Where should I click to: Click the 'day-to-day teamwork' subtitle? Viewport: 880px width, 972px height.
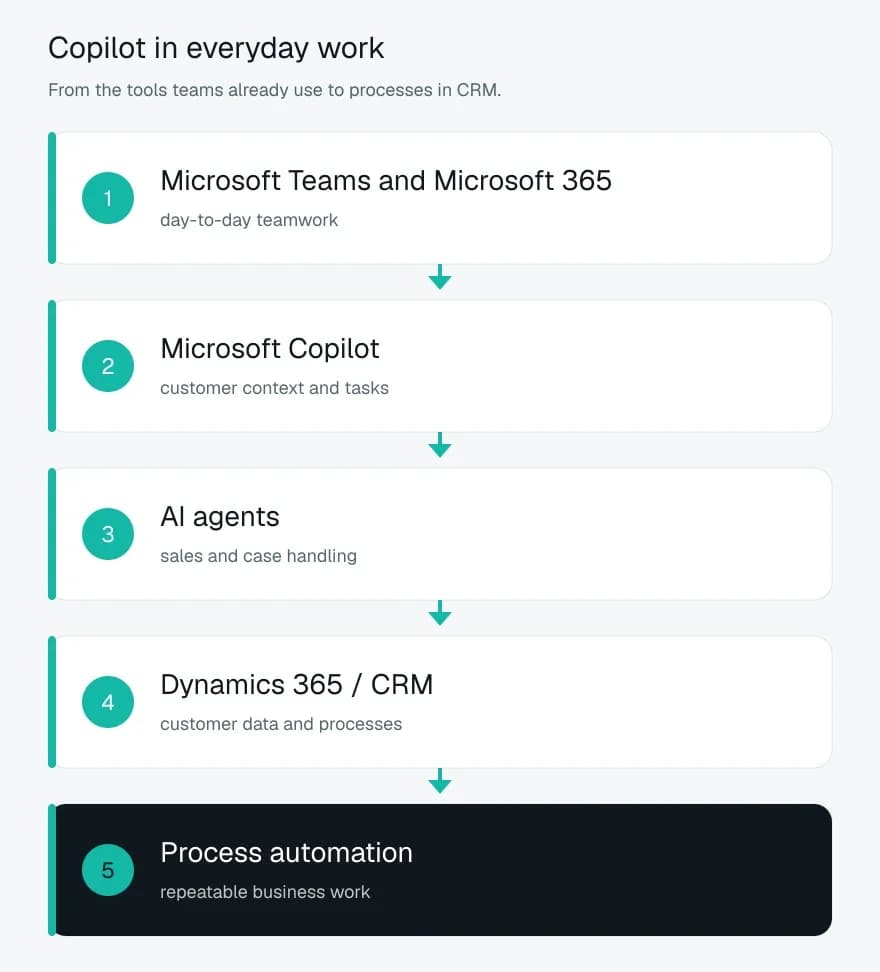click(249, 220)
